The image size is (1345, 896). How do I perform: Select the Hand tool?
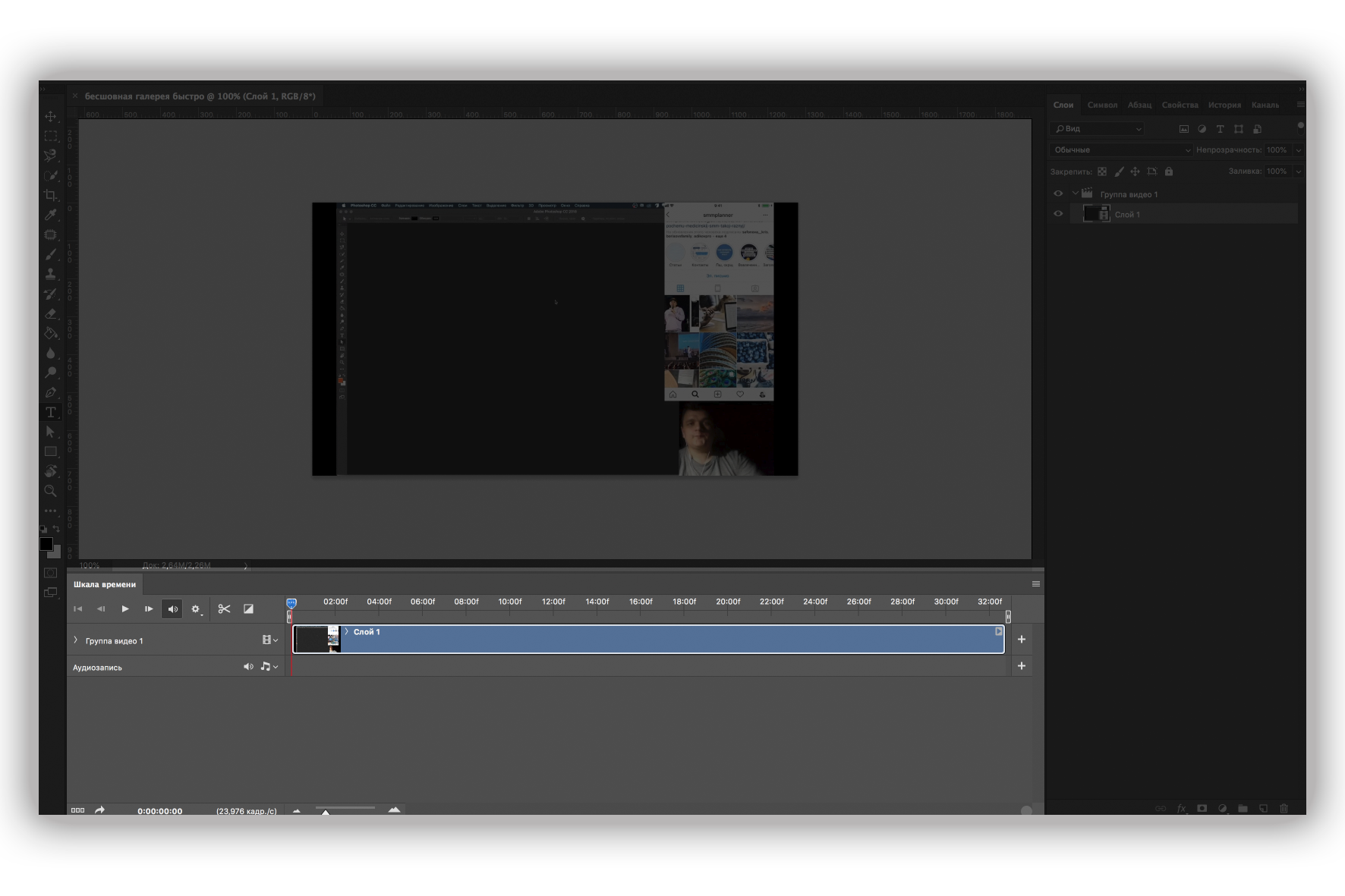point(51,471)
